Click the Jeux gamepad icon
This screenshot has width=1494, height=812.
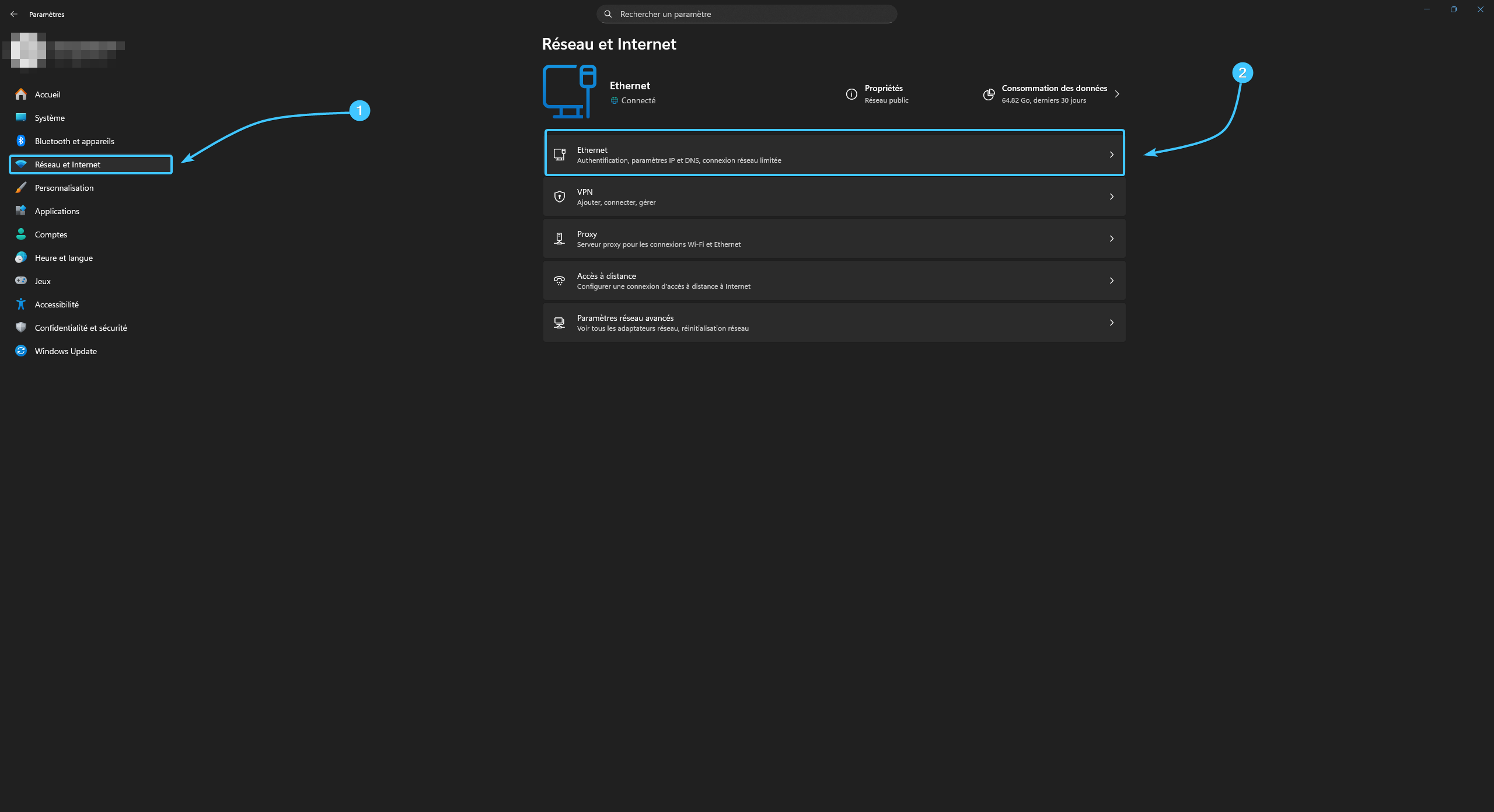[x=21, y=281]
